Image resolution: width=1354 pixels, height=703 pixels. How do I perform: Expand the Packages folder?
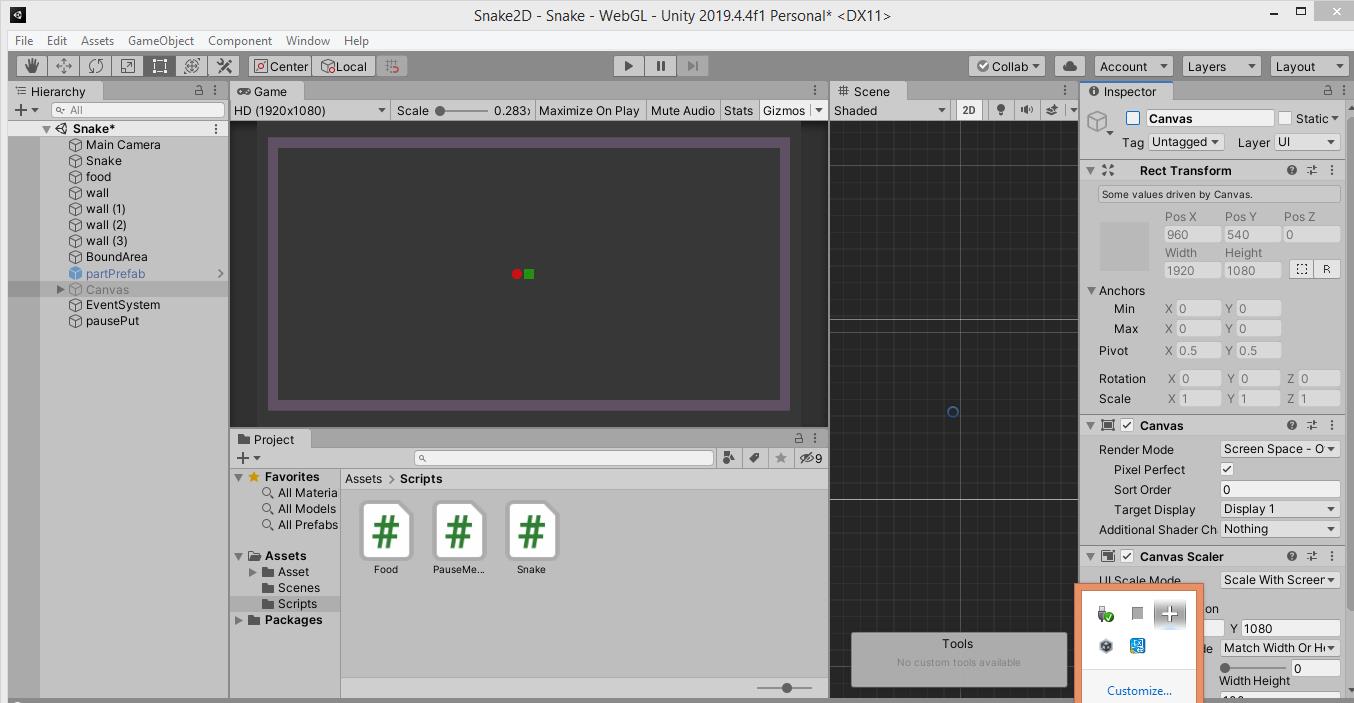[239, 620]
